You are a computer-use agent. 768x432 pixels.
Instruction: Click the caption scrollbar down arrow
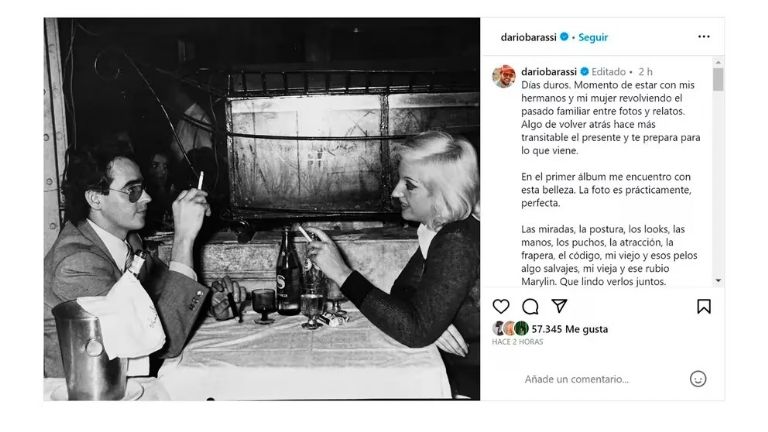click(x=718, y=281)
